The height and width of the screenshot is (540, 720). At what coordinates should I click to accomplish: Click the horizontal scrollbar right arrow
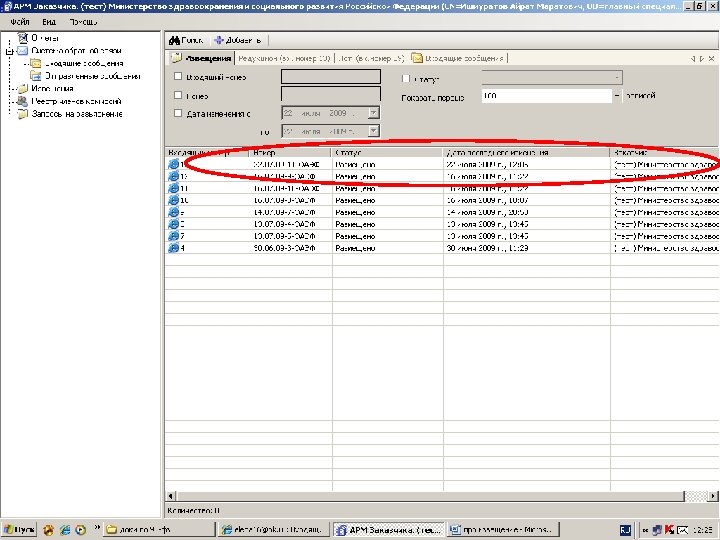(713, 496)
